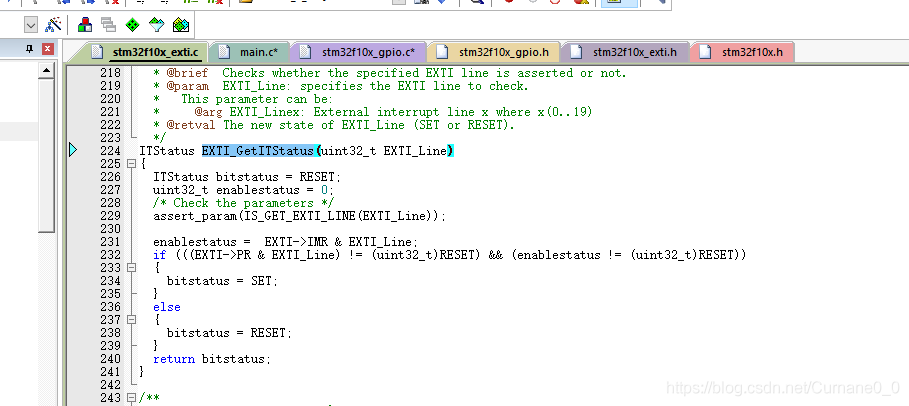Screen dimensions: 909x406
Task: Click the grayed multi-project windows icon
Action: [x=108, y=24]
